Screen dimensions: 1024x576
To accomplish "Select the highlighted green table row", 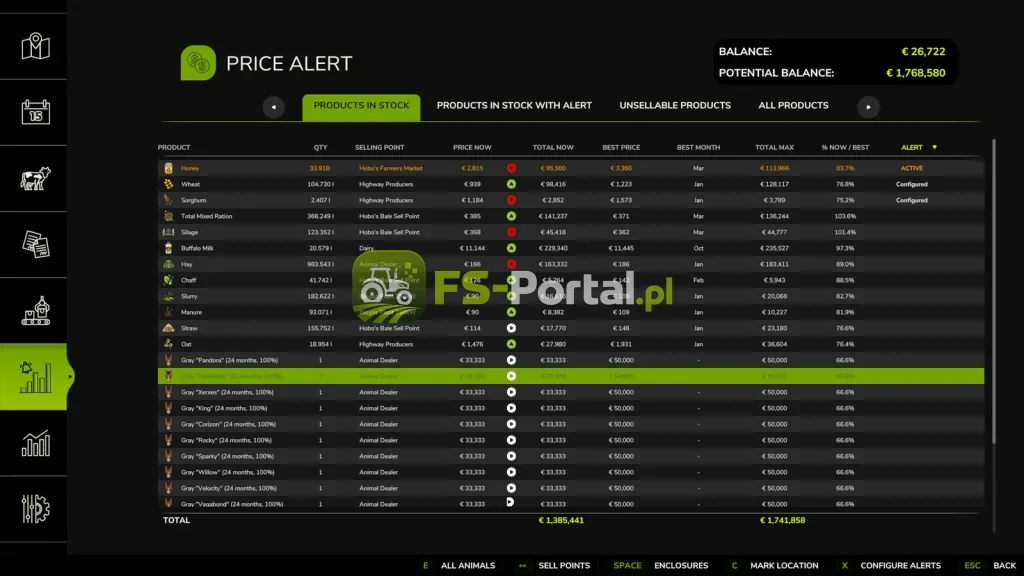I will [571, 376].
